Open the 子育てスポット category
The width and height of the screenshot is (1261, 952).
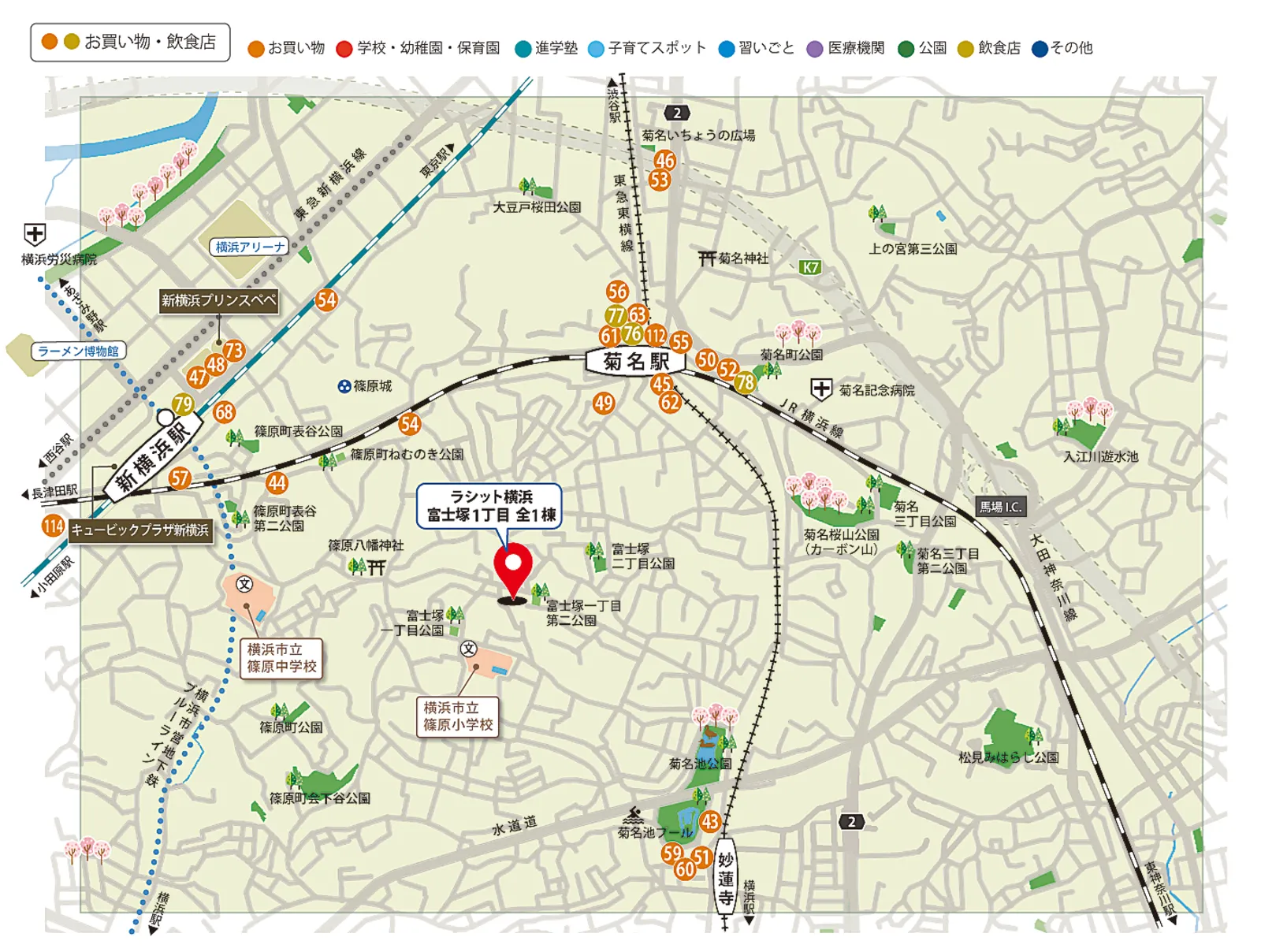coord(647,48)
